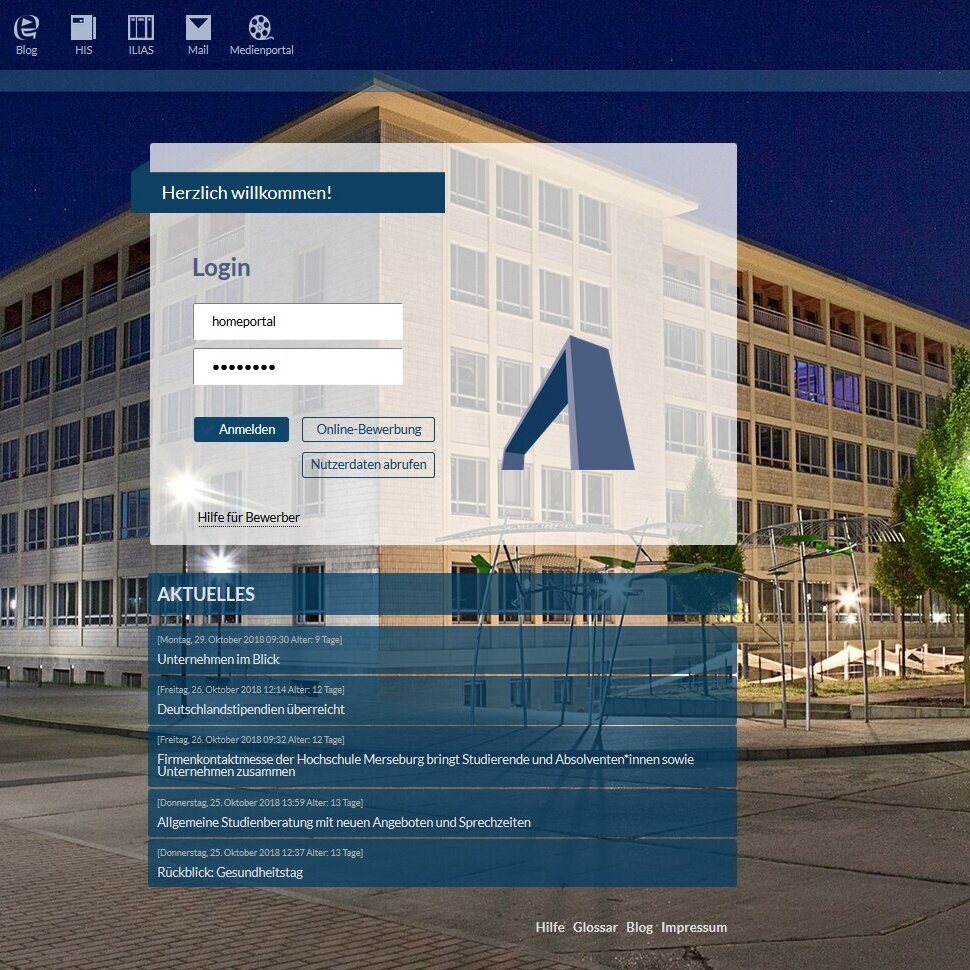
Task: View Allgemeine Studienberatung news item
Action: coord(344,823)
